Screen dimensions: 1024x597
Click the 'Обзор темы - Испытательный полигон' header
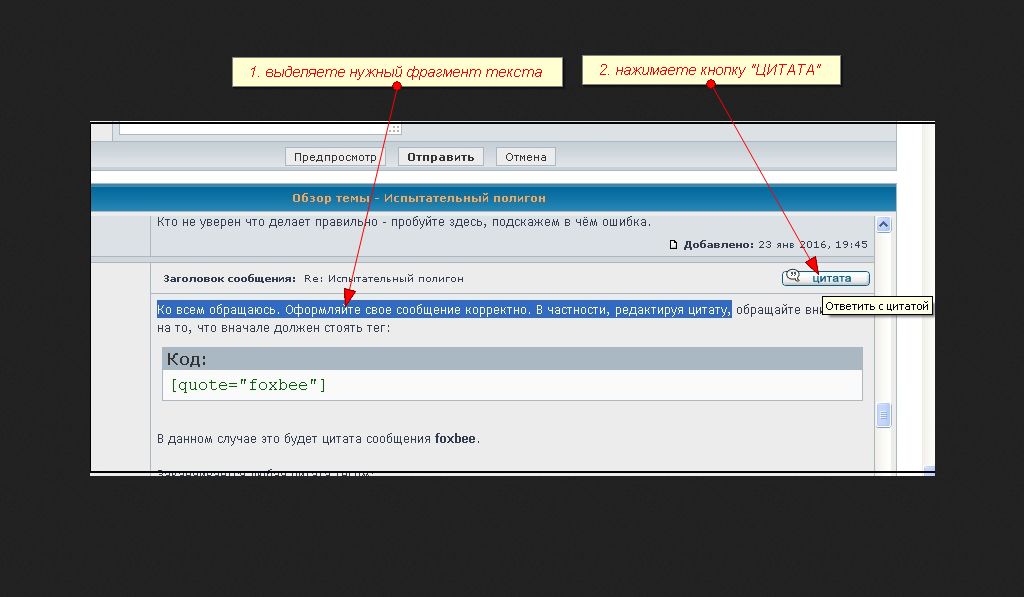click(419, 198)
